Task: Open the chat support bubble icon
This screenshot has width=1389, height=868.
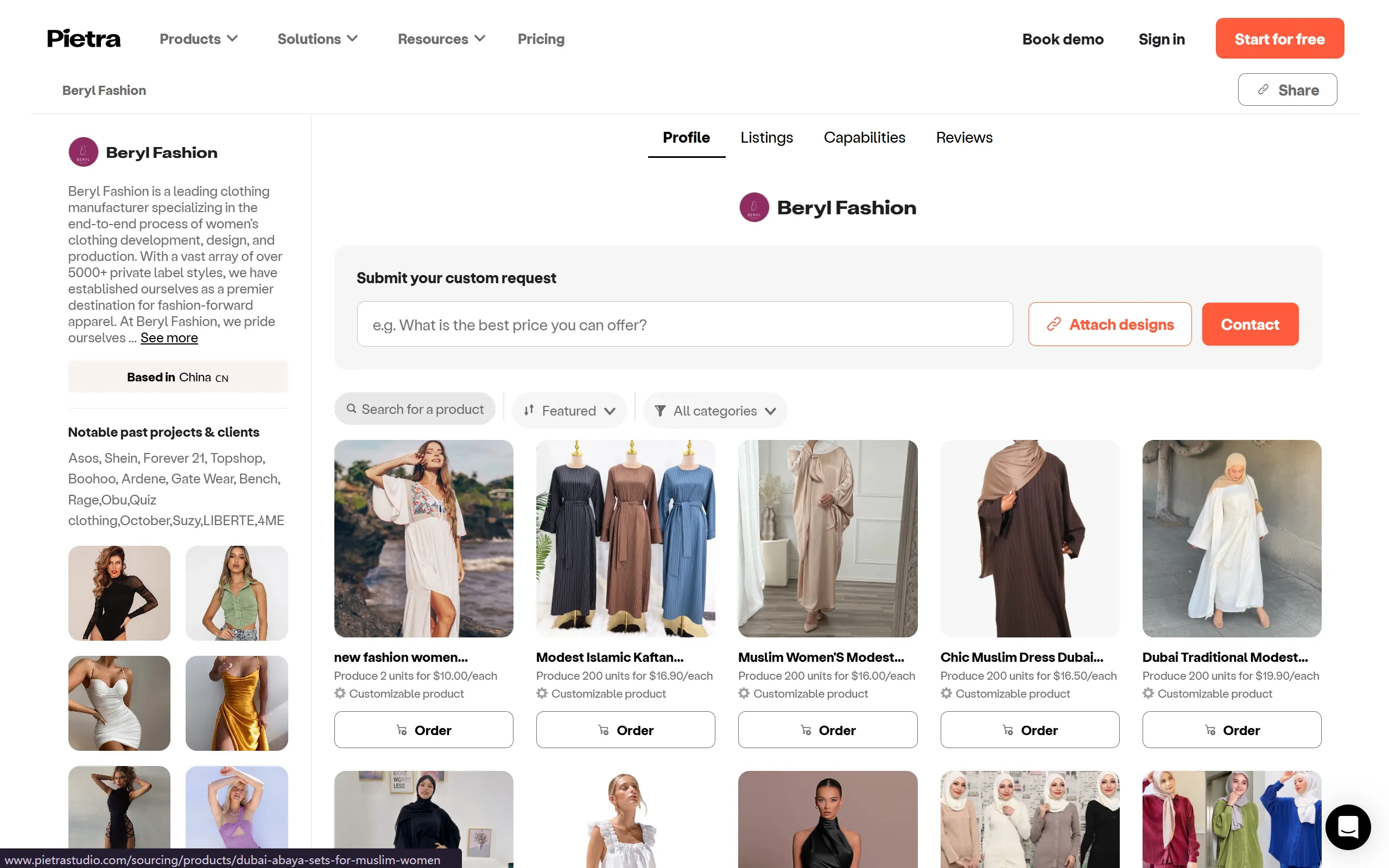Action: pos(1347,826)
